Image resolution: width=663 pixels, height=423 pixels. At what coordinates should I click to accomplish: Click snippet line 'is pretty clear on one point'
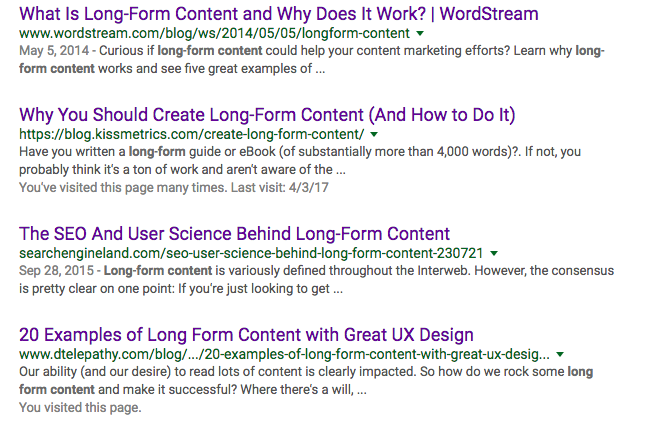click(x=181, y=289)
